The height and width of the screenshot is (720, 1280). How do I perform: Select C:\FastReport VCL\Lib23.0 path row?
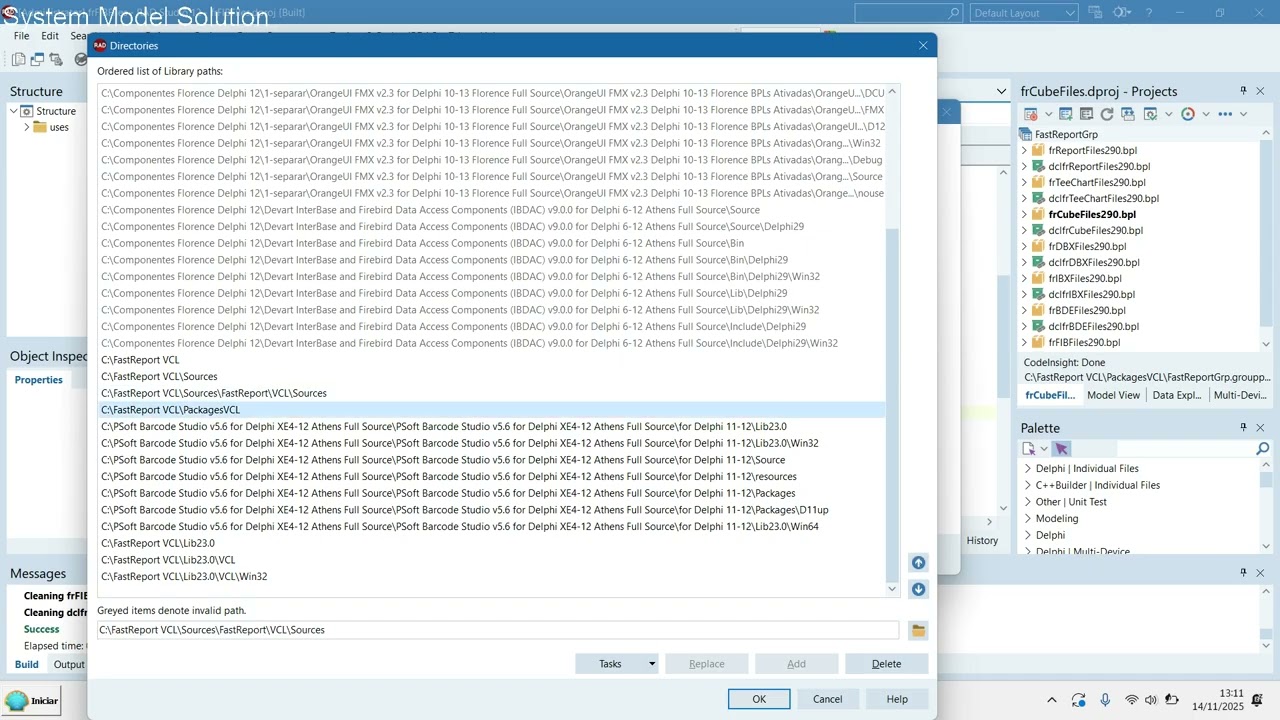click(492, 543)
